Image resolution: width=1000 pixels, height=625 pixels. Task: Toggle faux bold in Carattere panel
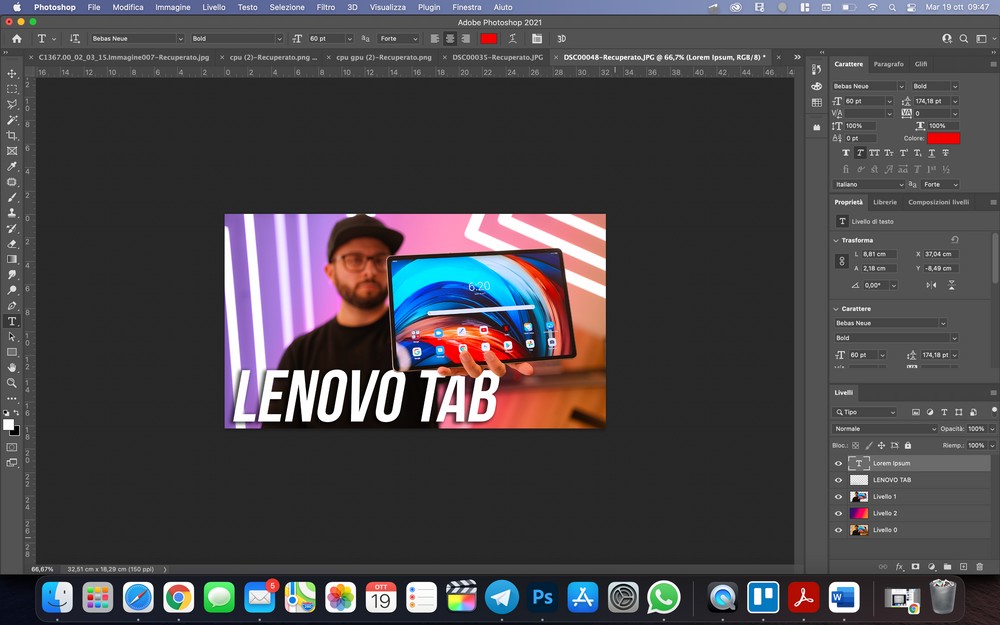tap(846, 153)
